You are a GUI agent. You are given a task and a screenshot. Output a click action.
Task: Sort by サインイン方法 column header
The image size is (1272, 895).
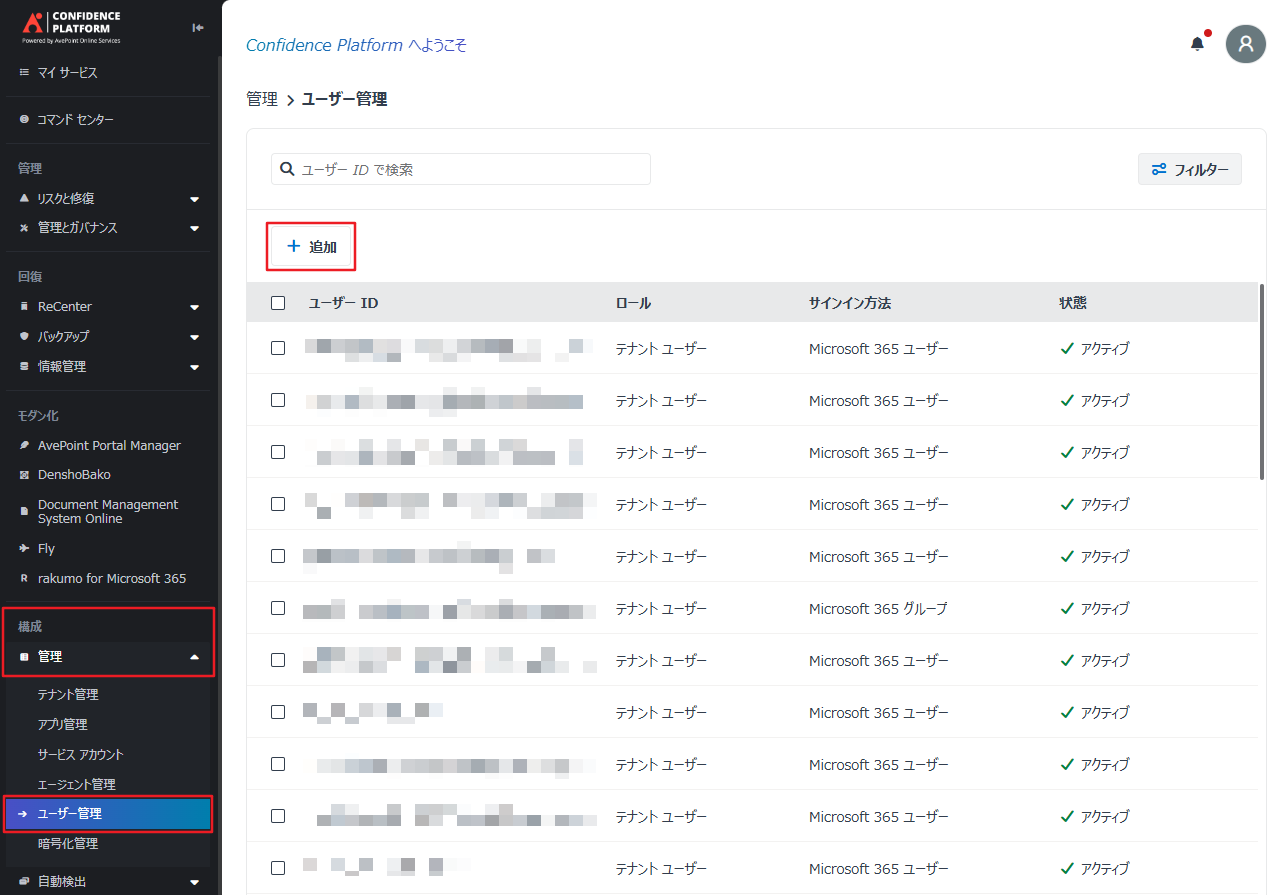coord(849,303)
